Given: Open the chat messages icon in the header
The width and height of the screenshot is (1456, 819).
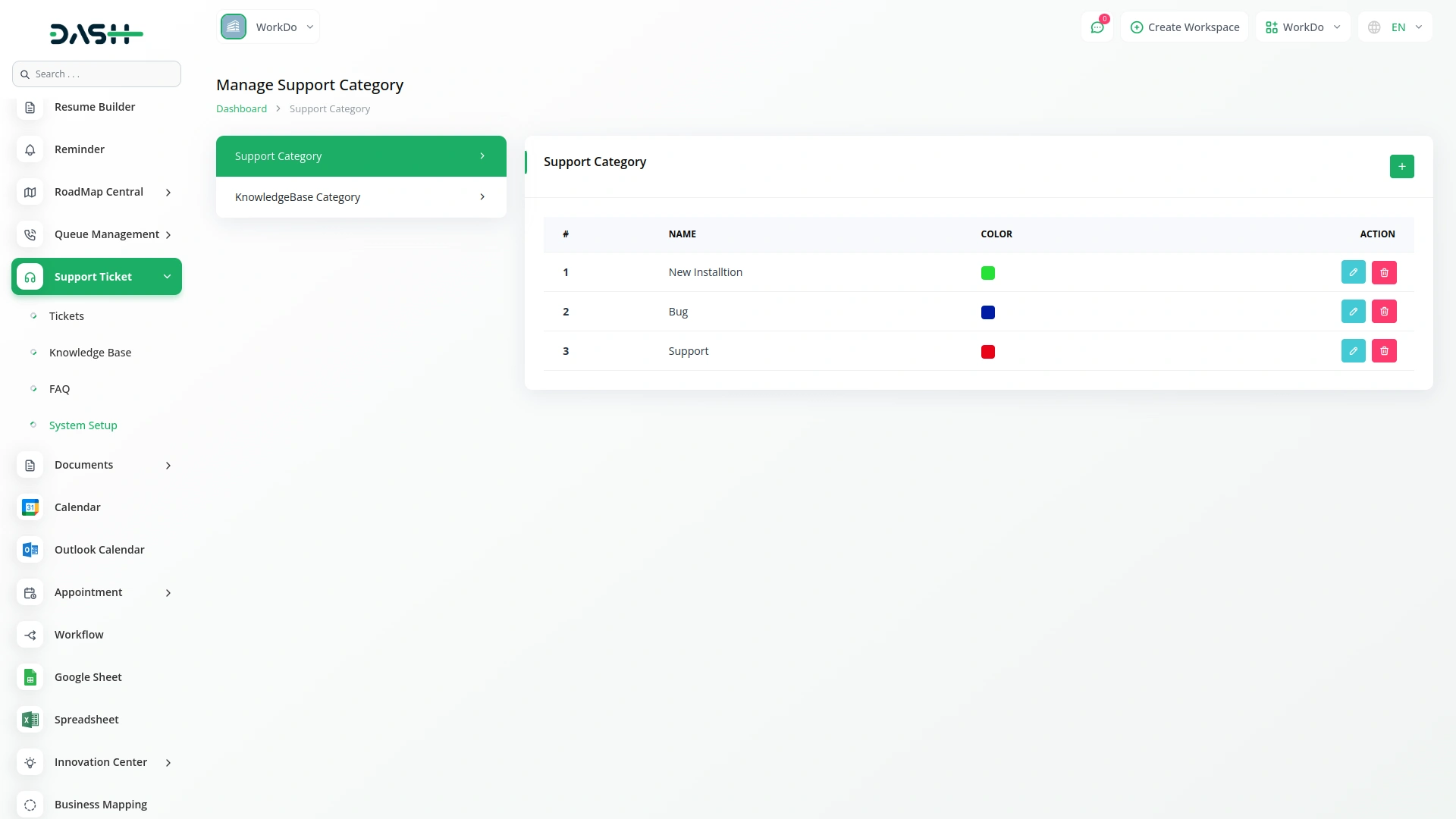Looking at the screenshot, I should tap(1097, 27).
